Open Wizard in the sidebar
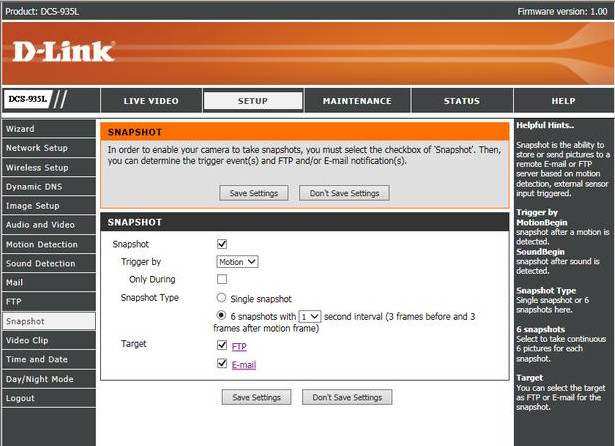The image size is (615, 446). (x=49, y=129)
